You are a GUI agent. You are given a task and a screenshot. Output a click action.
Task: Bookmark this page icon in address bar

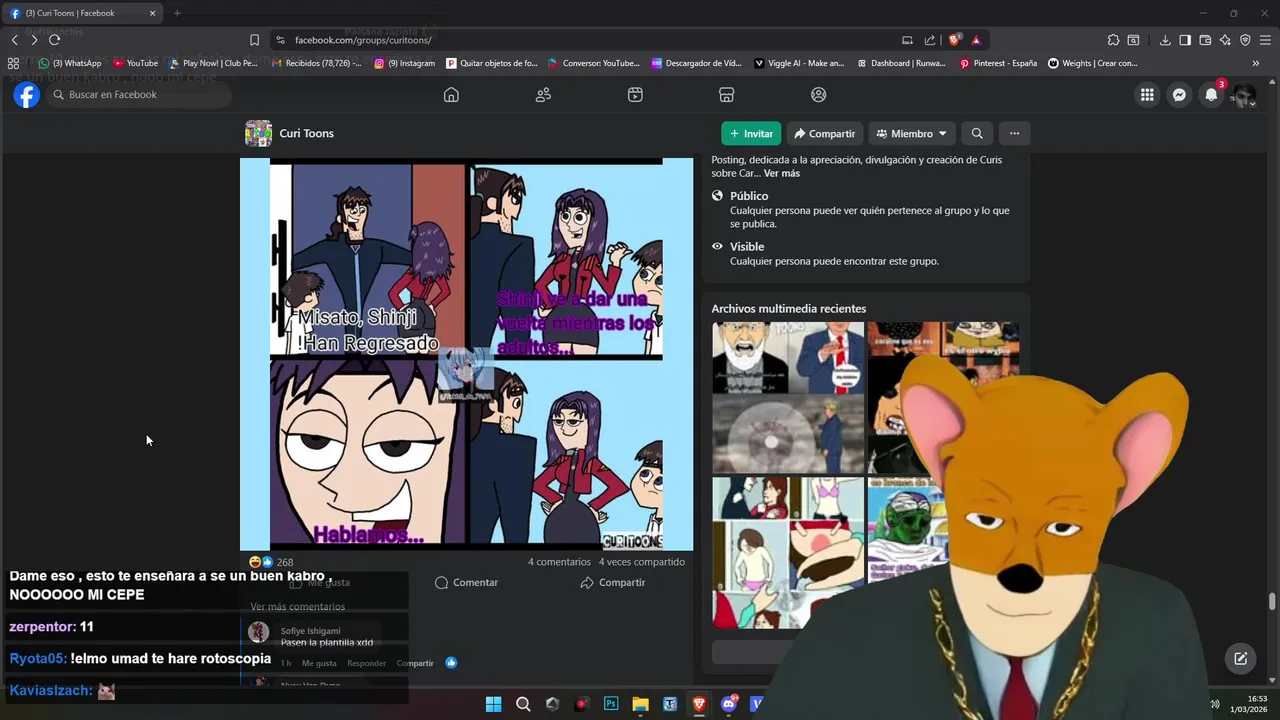tap(254, 40)
